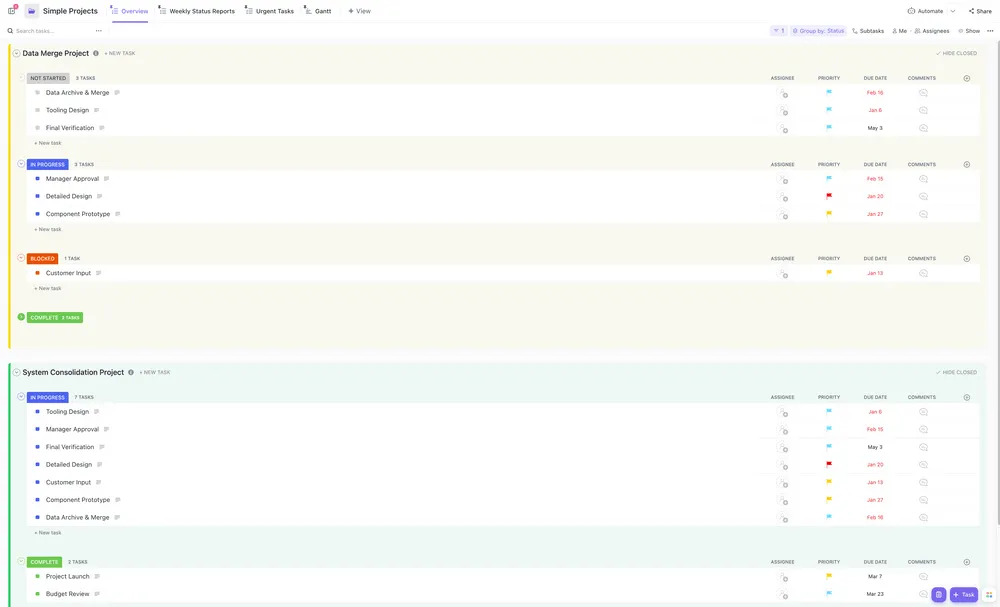This screenshot has width=1000, height=607.
Task: Click + NEW TASK beside System Consolidation Project
Action: pyautogui.click(x=155, y=372)
